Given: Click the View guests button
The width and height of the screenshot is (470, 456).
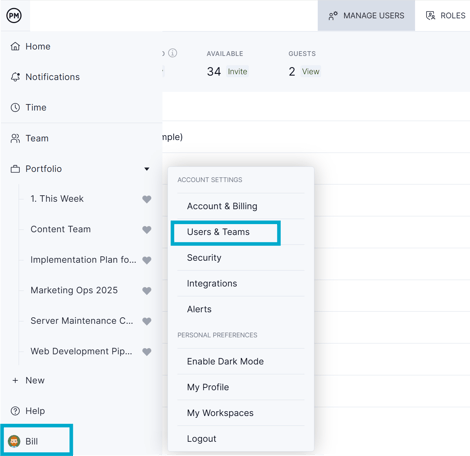Looking at the screenshot, I should point(311,71).
